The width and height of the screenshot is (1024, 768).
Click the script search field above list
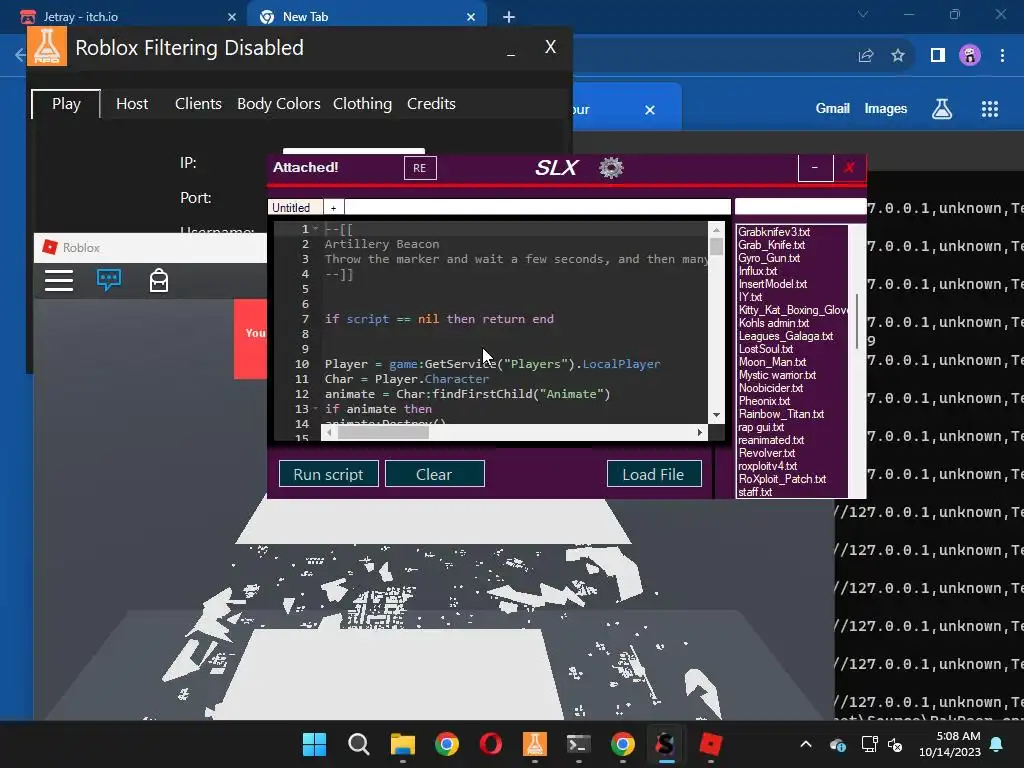tap(801, 207)
